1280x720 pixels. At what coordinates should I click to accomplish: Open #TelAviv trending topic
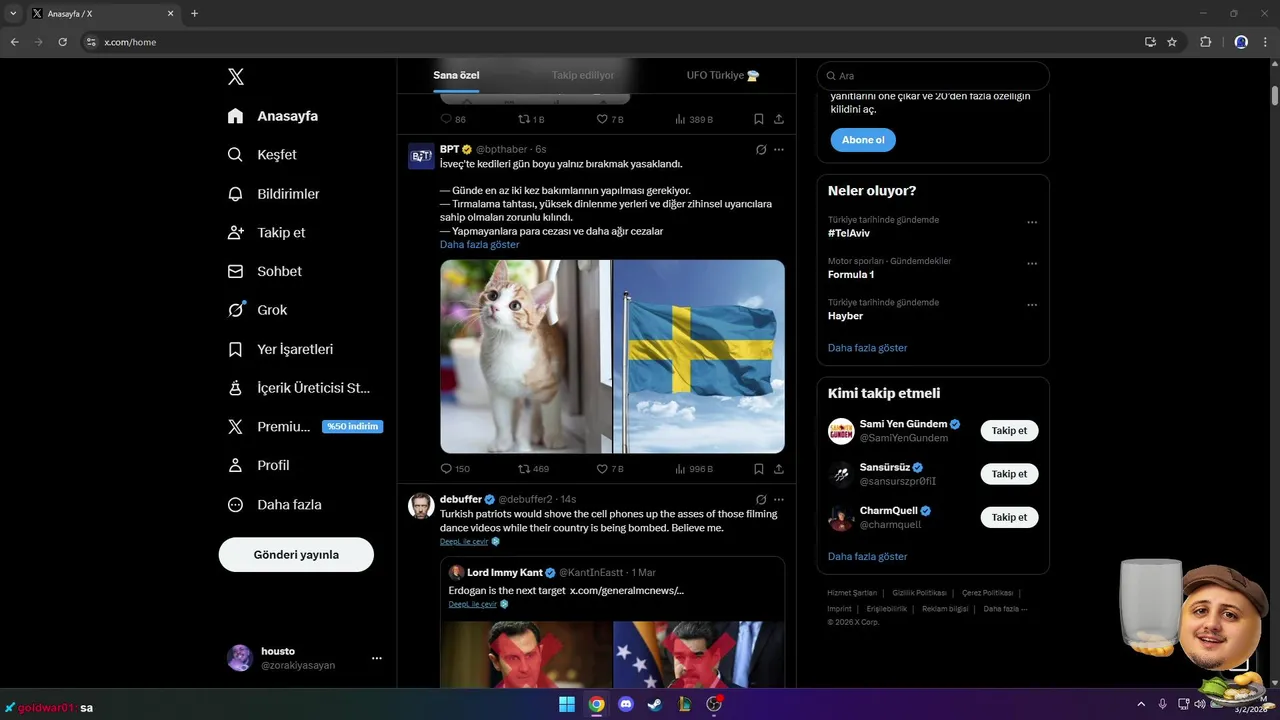tap(849, 233)
